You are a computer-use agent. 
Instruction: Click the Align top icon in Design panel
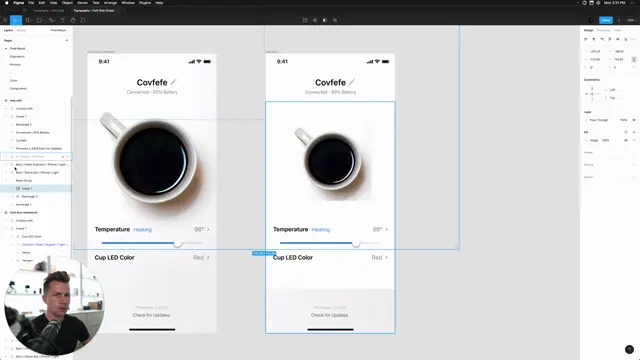click(x=610, y=39)
